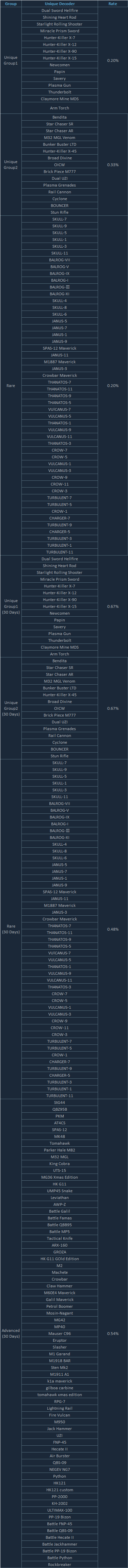
Task: Click the Group column header
Action: [11, 4]
